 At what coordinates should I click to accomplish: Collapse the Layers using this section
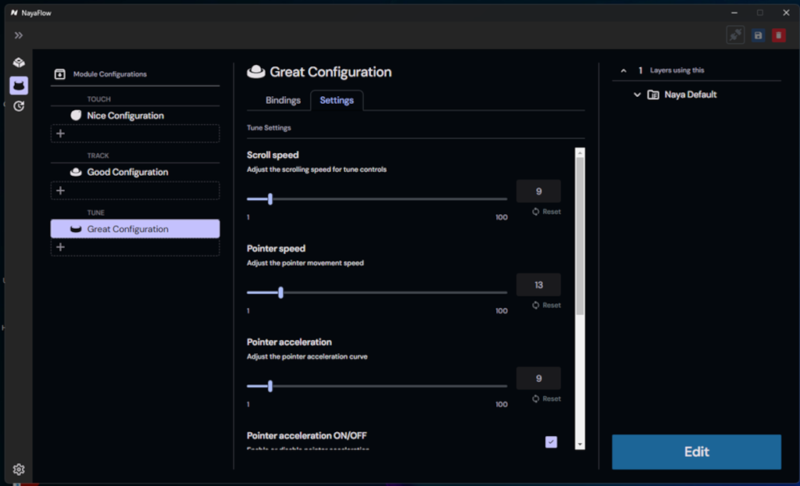[623, 71]
